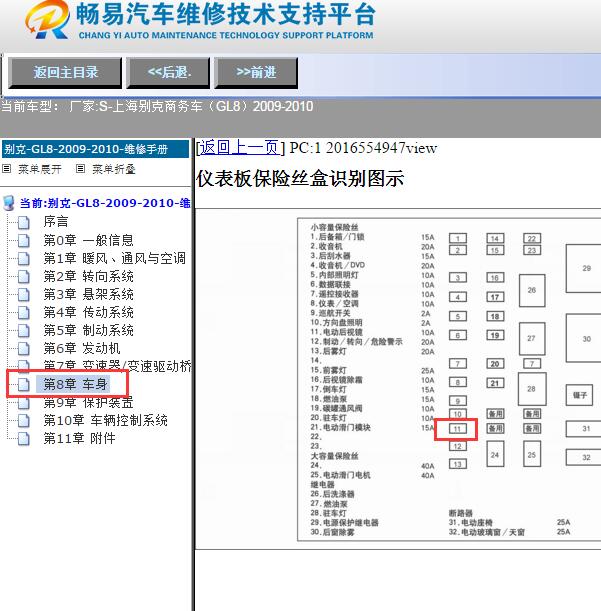Click page icon next to 第1章

click(24, 258)
